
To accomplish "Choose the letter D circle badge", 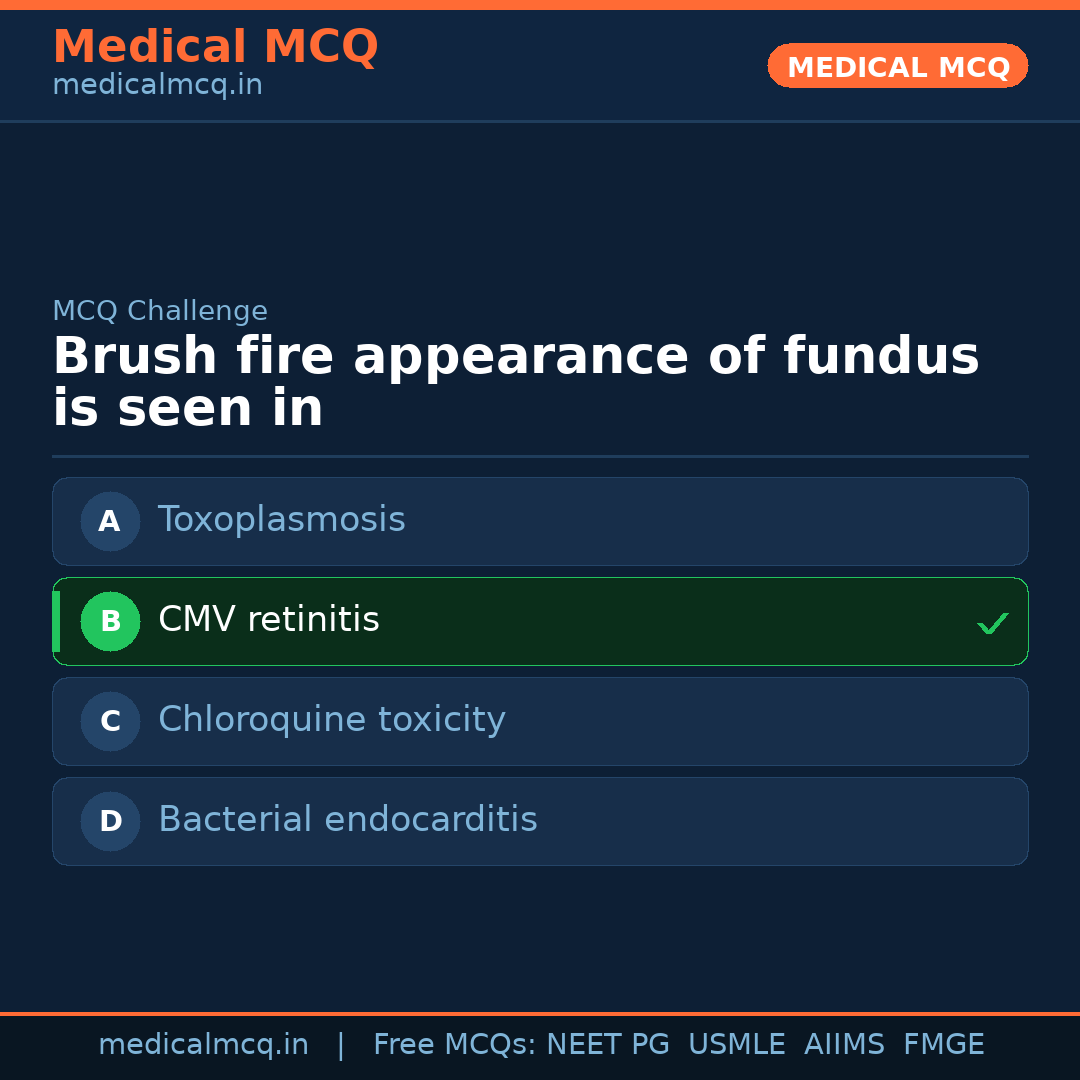I will click(110, 821).
